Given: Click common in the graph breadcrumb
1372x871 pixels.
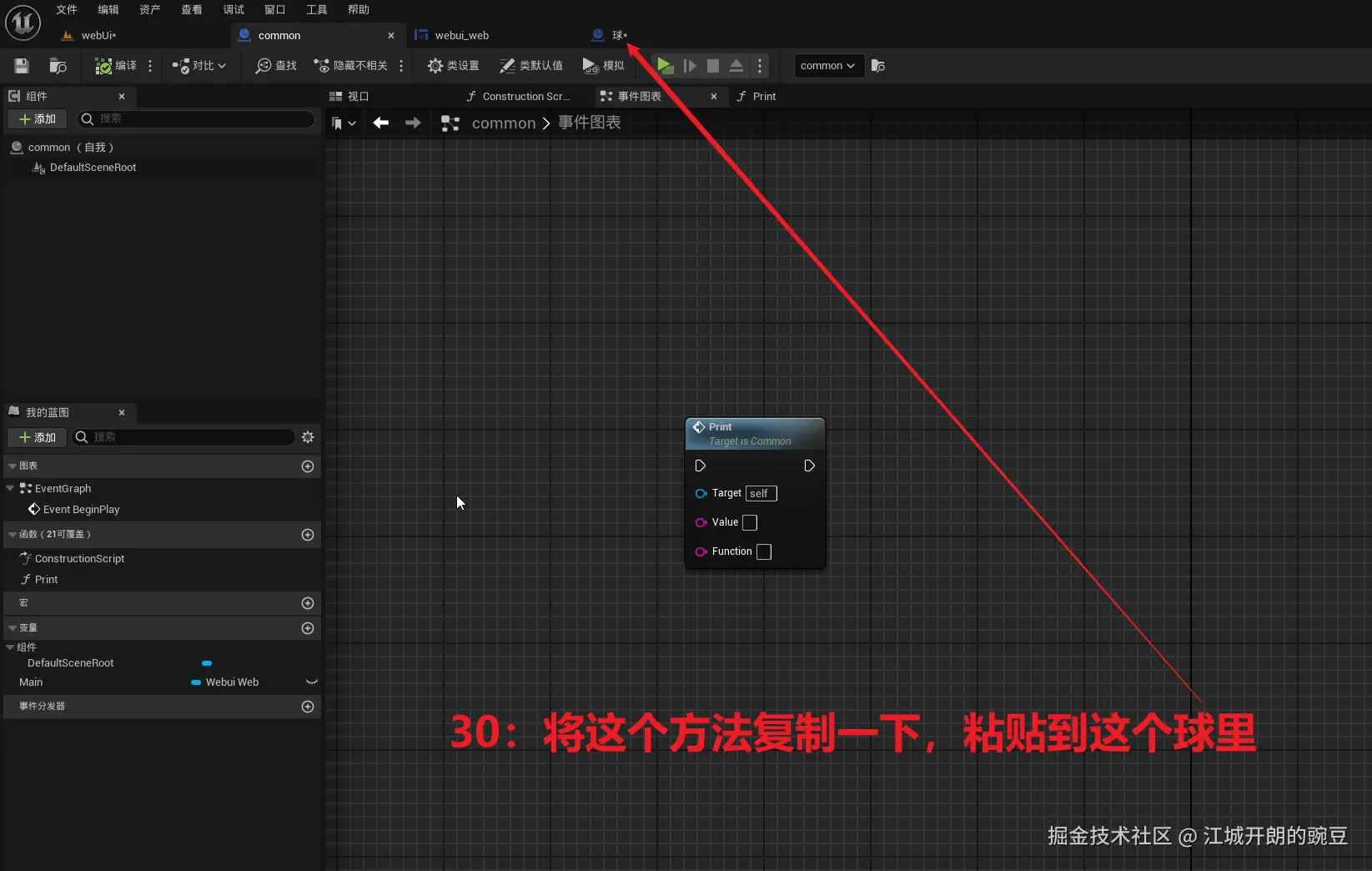Looking at the screenshot, I should pos(504,123).
